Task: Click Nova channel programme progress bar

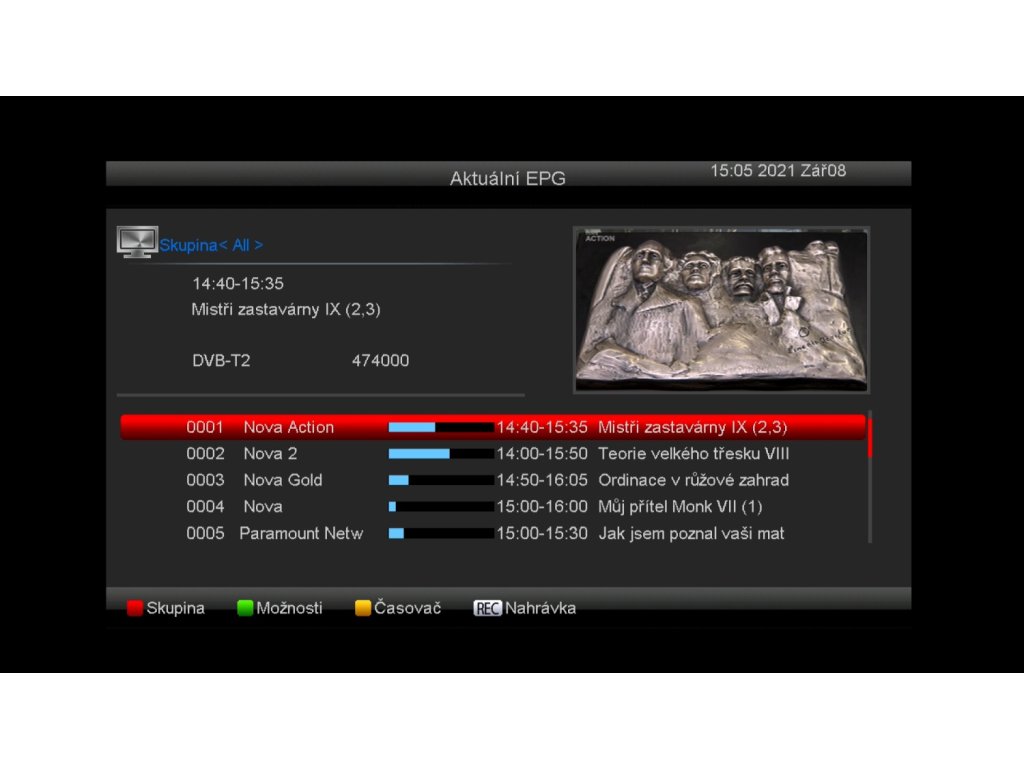Action: pos(441,507)
